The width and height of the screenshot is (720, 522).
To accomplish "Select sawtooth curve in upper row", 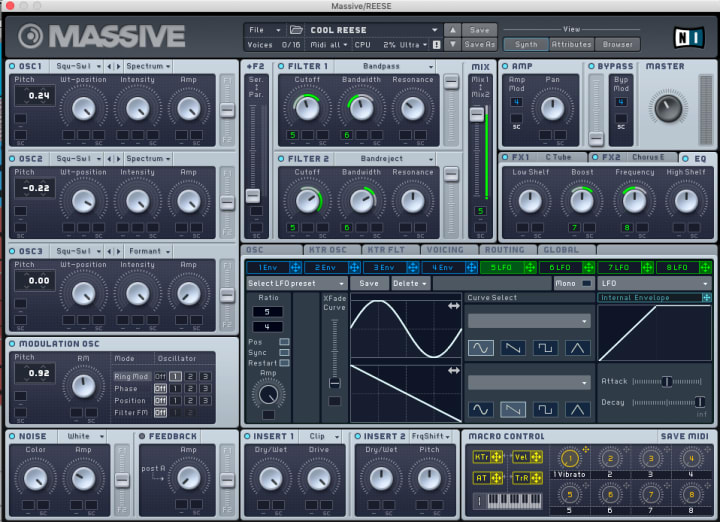I will click(x=512, y=348).
